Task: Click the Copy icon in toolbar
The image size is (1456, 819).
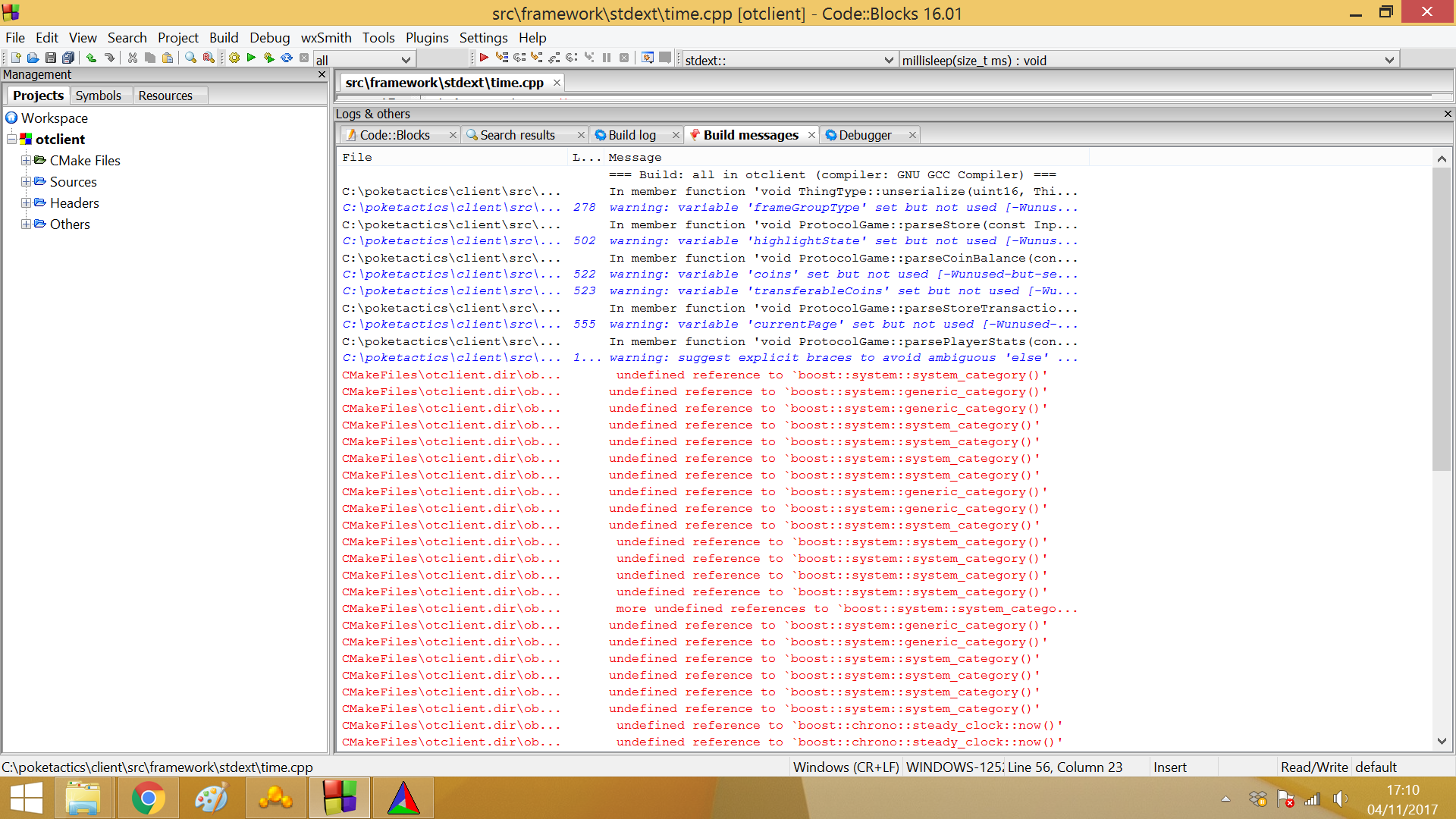Action: tap(150, 58)
